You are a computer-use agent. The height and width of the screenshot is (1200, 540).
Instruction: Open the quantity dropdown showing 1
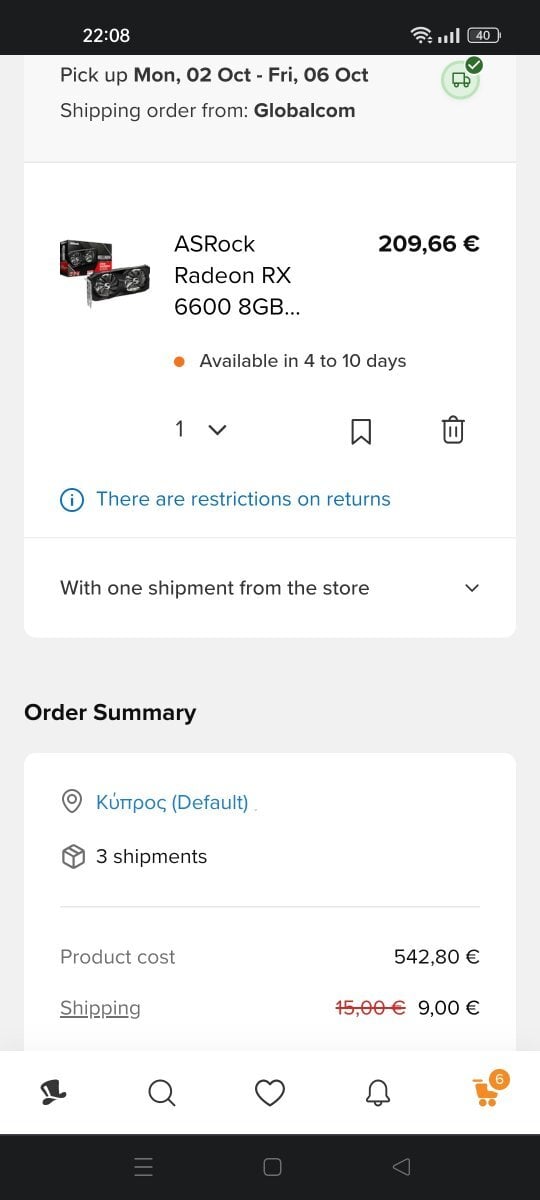pos(201,429)
